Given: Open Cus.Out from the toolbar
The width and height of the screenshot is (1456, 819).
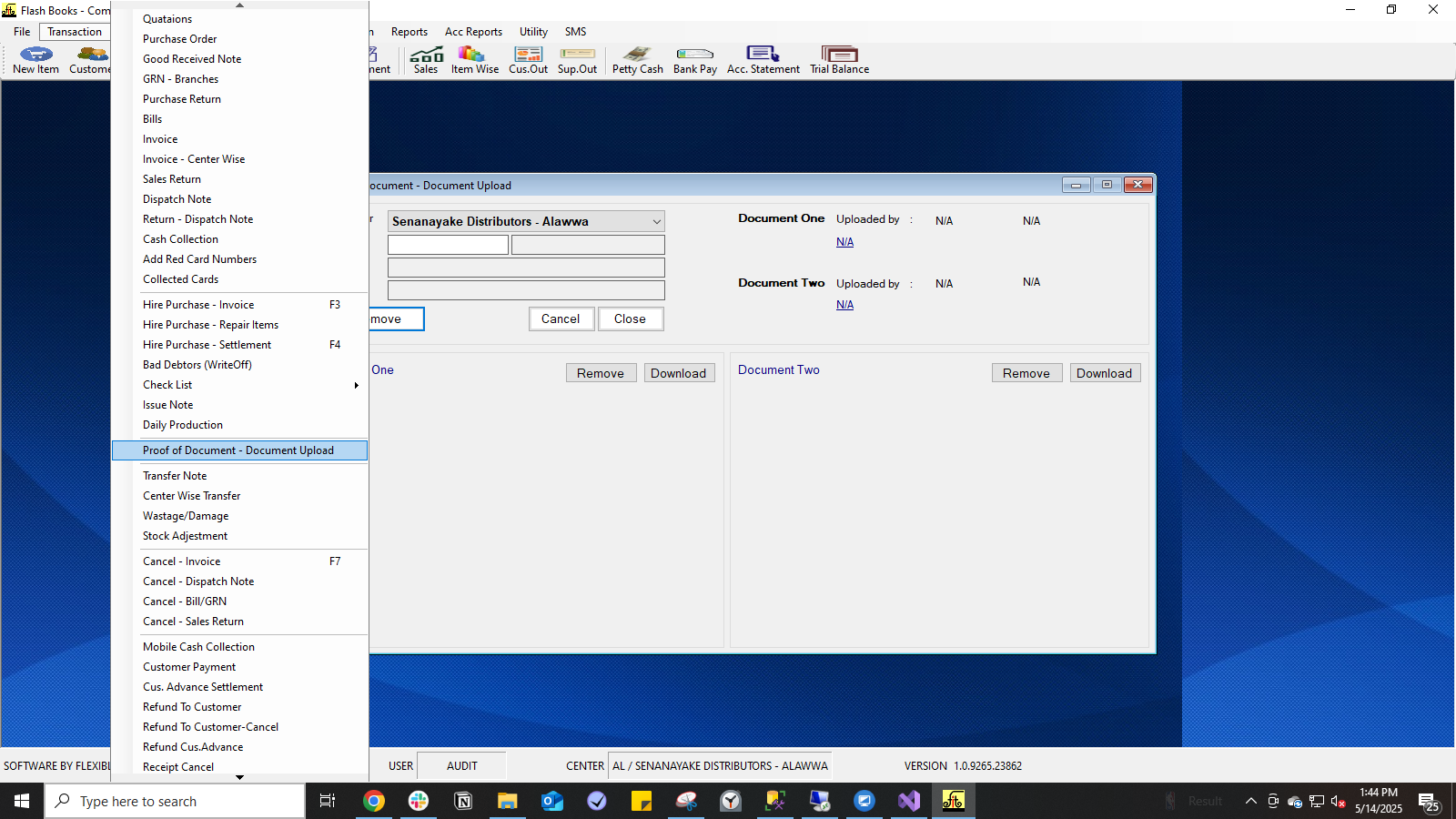Looking at the screenshot, I should pos(527,59).
